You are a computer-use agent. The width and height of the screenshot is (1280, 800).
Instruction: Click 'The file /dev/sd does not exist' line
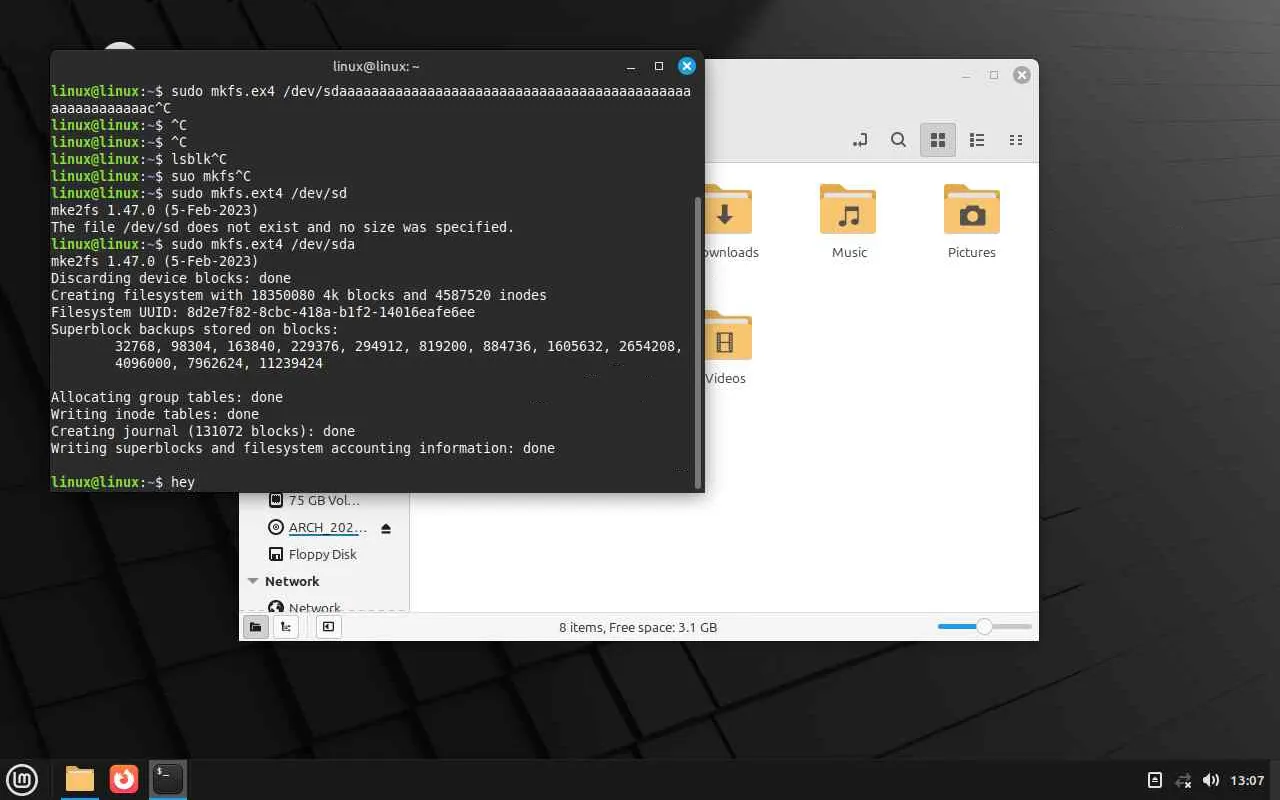point(282,227)
